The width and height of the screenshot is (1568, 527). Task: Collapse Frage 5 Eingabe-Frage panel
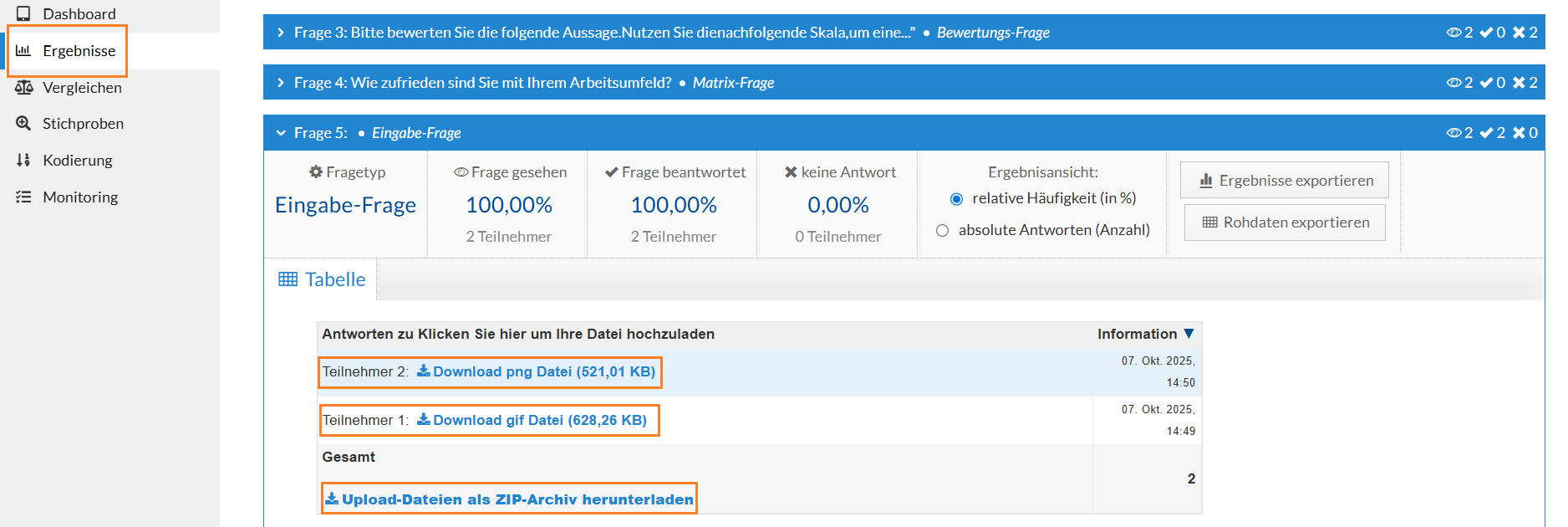point(281,133)
